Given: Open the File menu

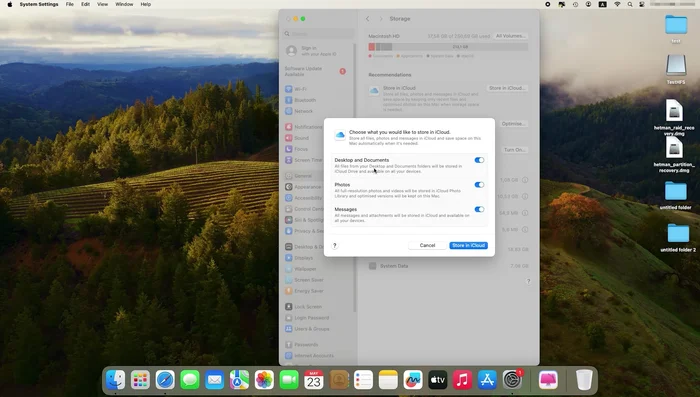Looking at the screenshot, I should 70,4.
